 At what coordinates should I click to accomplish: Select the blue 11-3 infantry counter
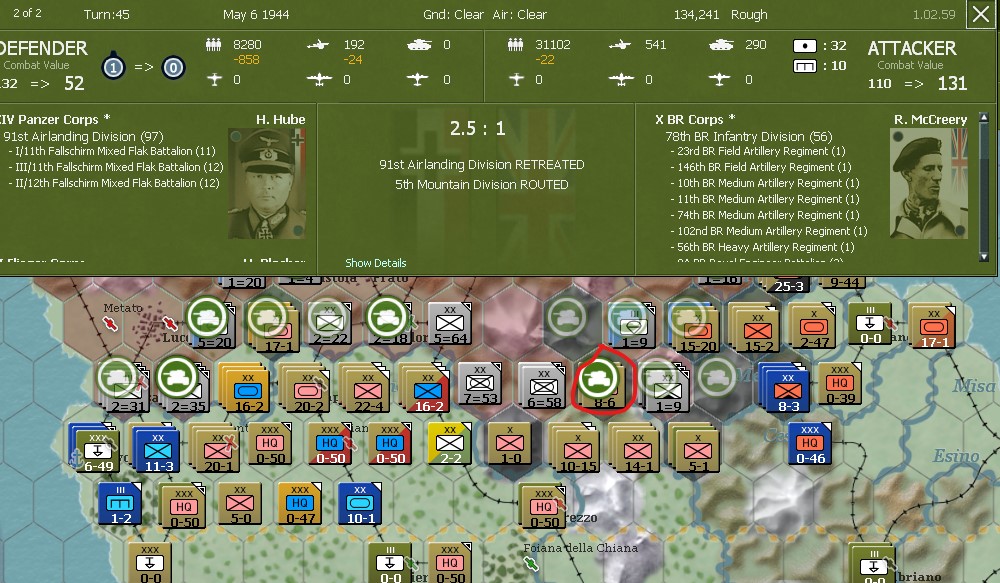[157, 449]
